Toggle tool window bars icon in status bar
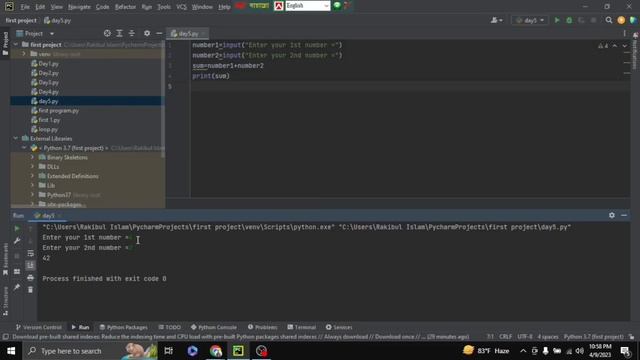Screen dimensions: 640x360 [5, 337]
